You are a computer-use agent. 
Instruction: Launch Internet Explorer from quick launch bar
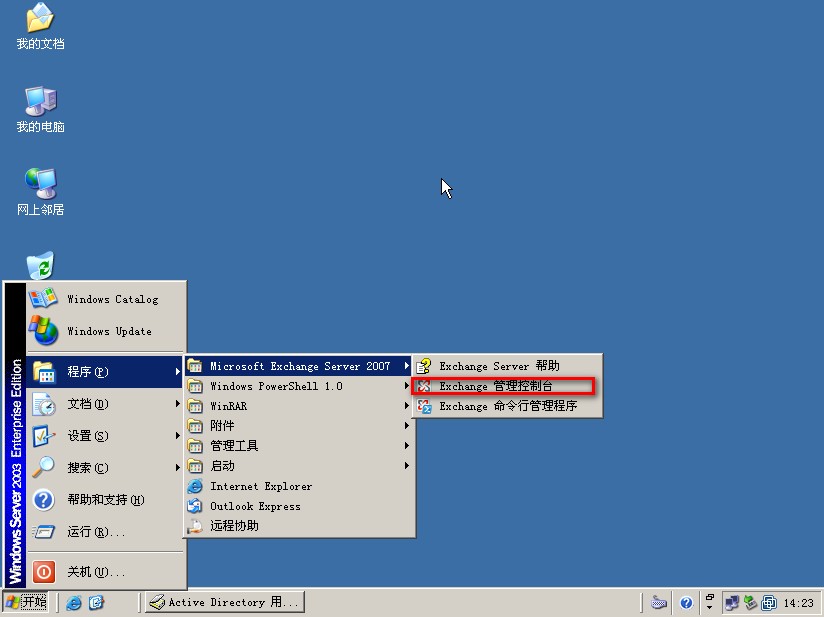pos(74,602)
